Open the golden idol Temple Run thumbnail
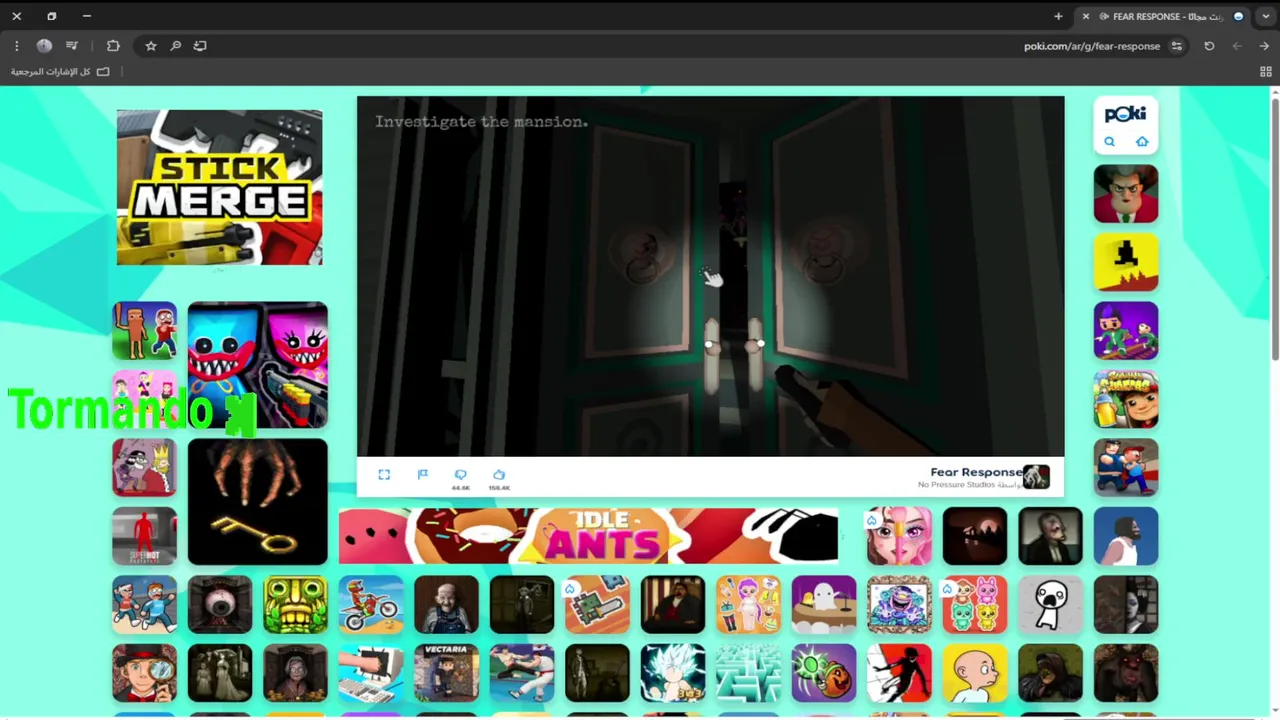Image resolution: width=1280 pixels, height=720 pixels. click(295, 605)
